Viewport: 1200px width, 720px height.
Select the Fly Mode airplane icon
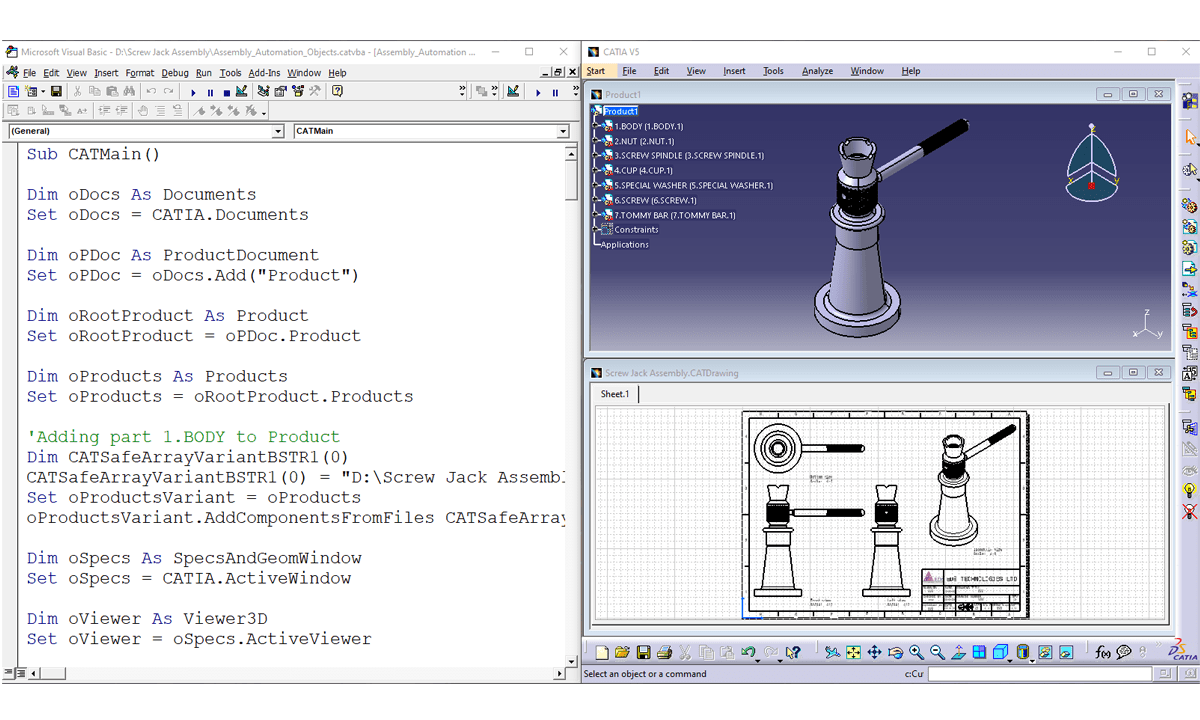[x=831, y=652]
